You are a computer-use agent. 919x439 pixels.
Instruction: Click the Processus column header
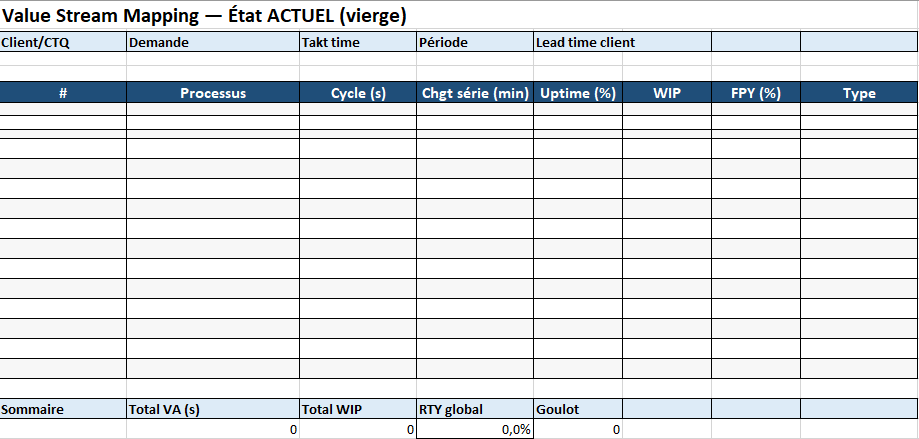(212, 93)
